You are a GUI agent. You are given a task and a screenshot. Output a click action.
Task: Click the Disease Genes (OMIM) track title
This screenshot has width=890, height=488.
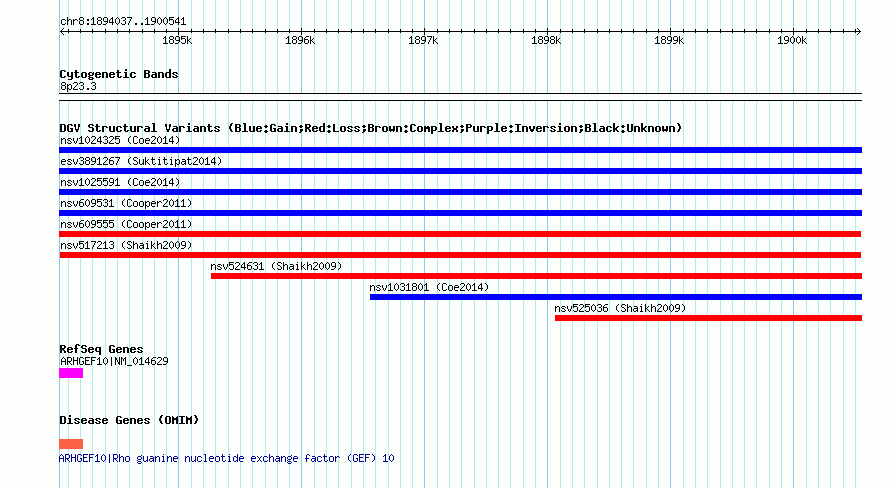[x=129, y=420]
